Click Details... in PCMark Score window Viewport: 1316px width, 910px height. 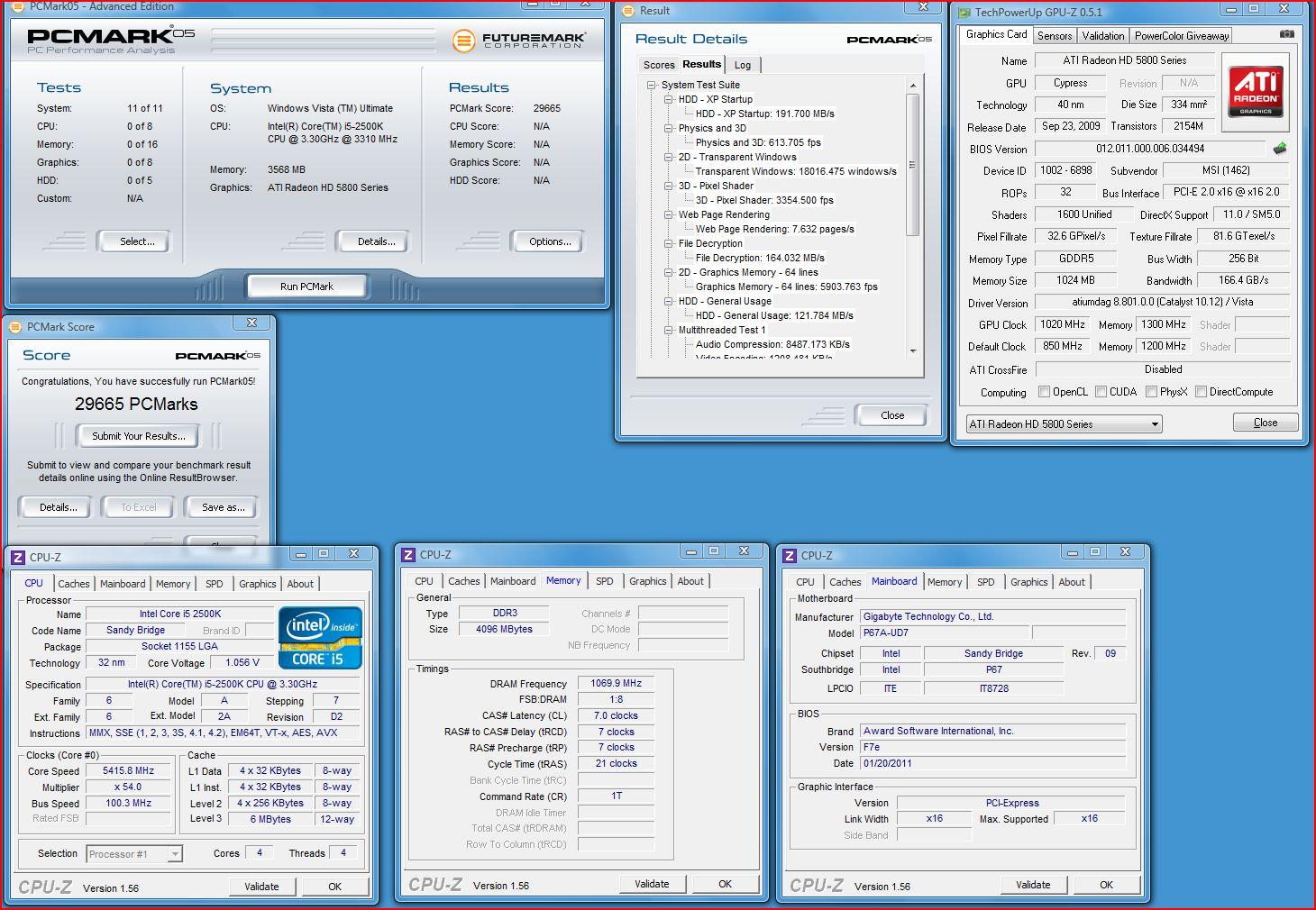(58, 507)
